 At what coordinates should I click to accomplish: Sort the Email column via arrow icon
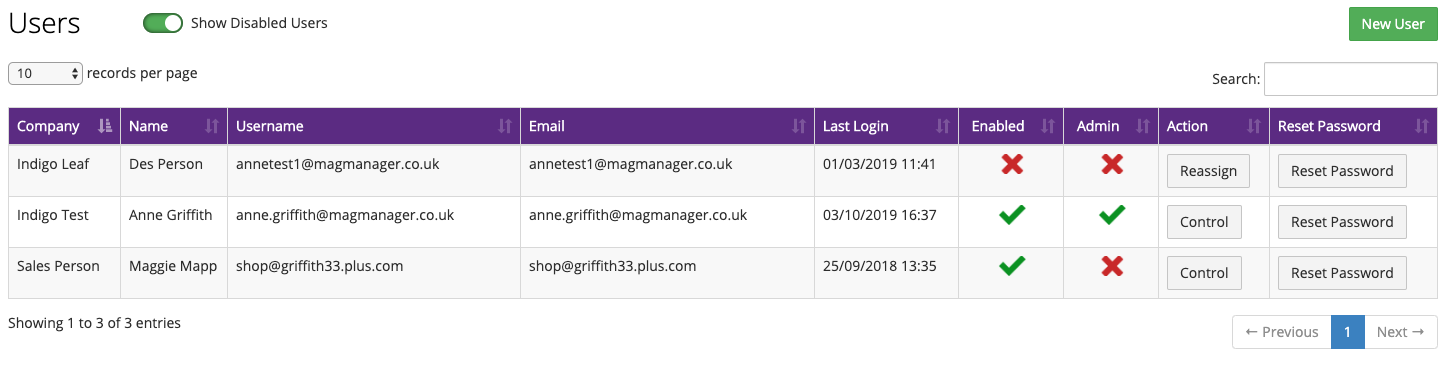click(x=798, y=126)
